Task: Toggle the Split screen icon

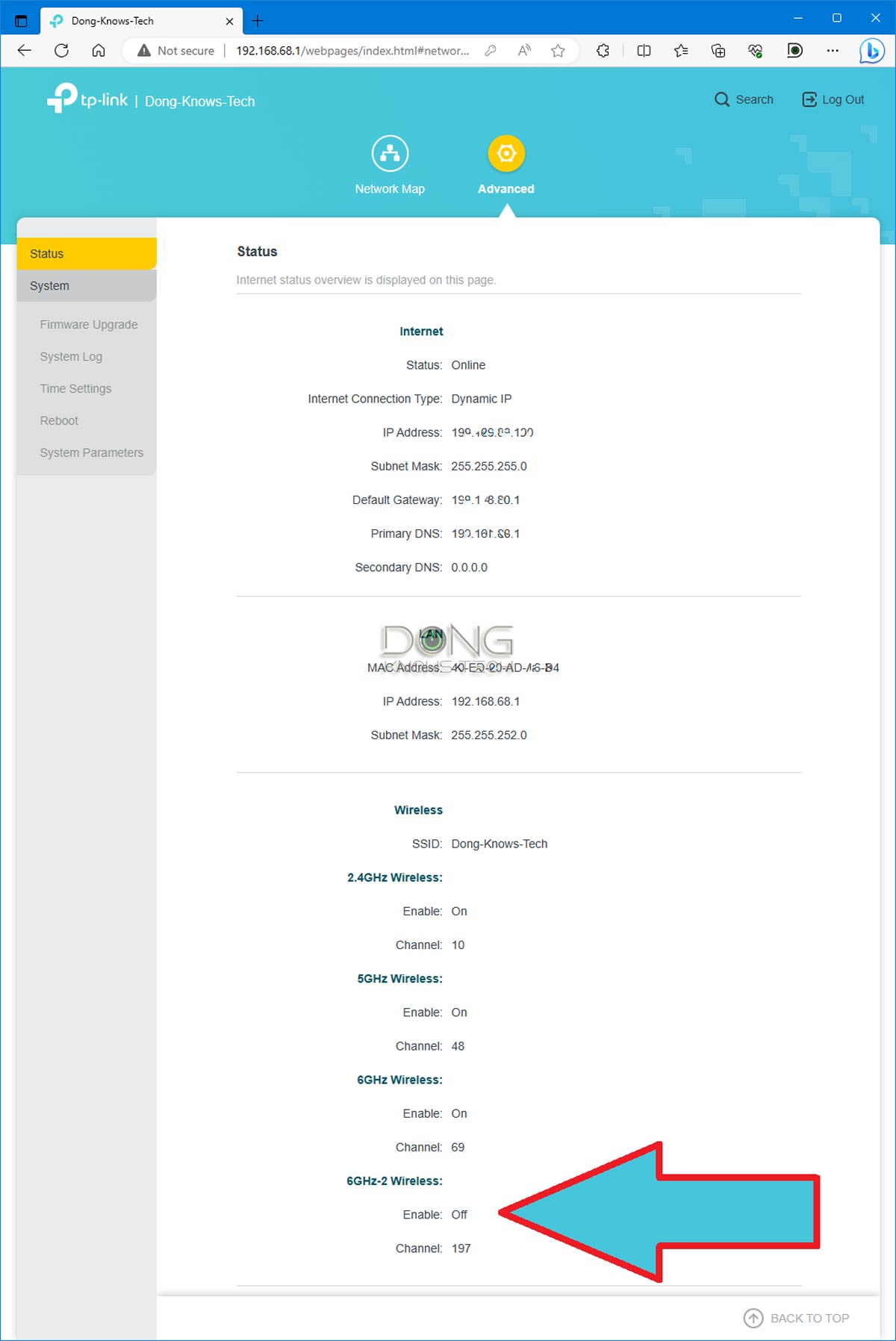Action: [x=644, y=51]
